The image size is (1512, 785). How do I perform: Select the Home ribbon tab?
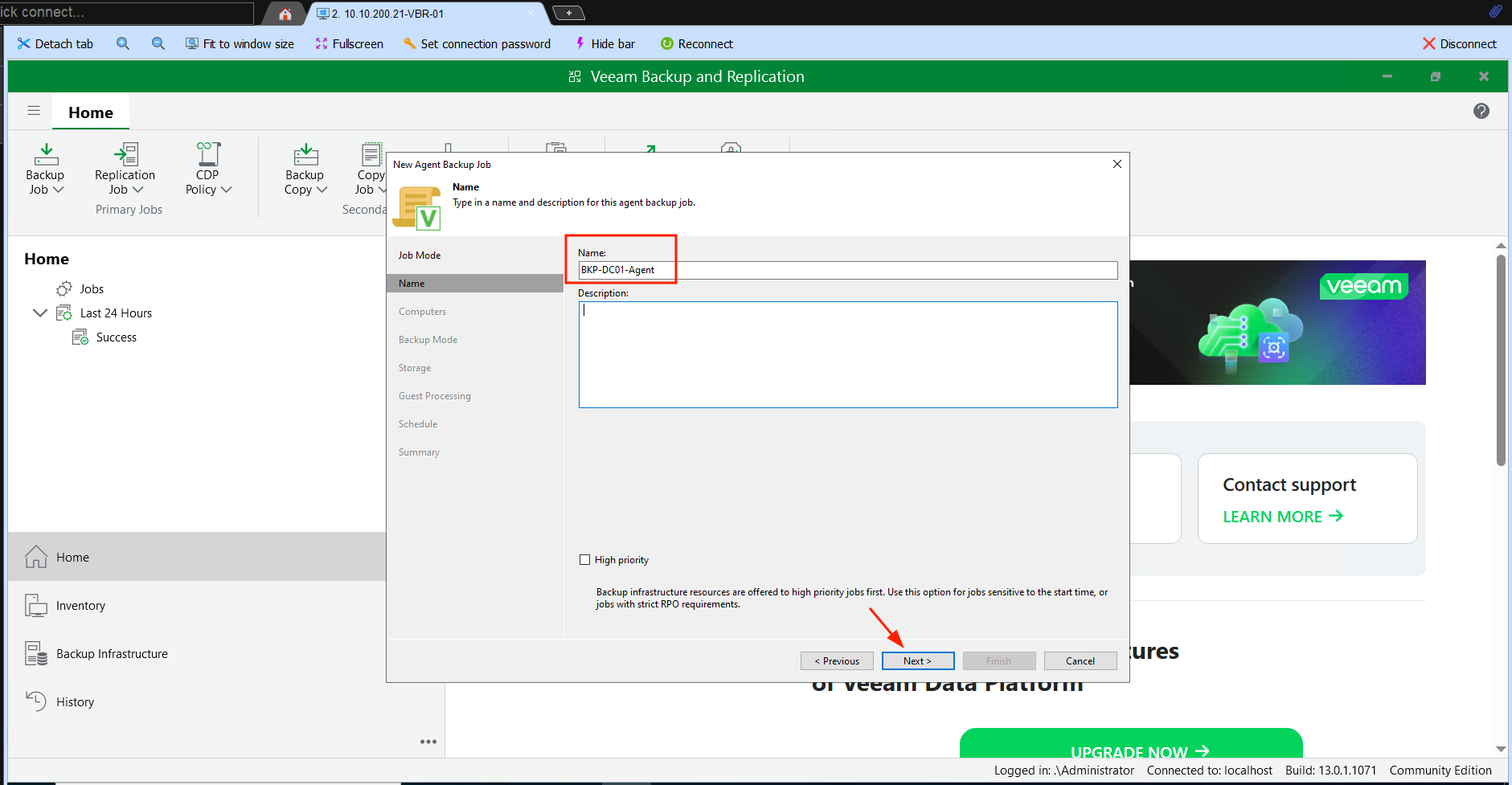pos(91,112)
